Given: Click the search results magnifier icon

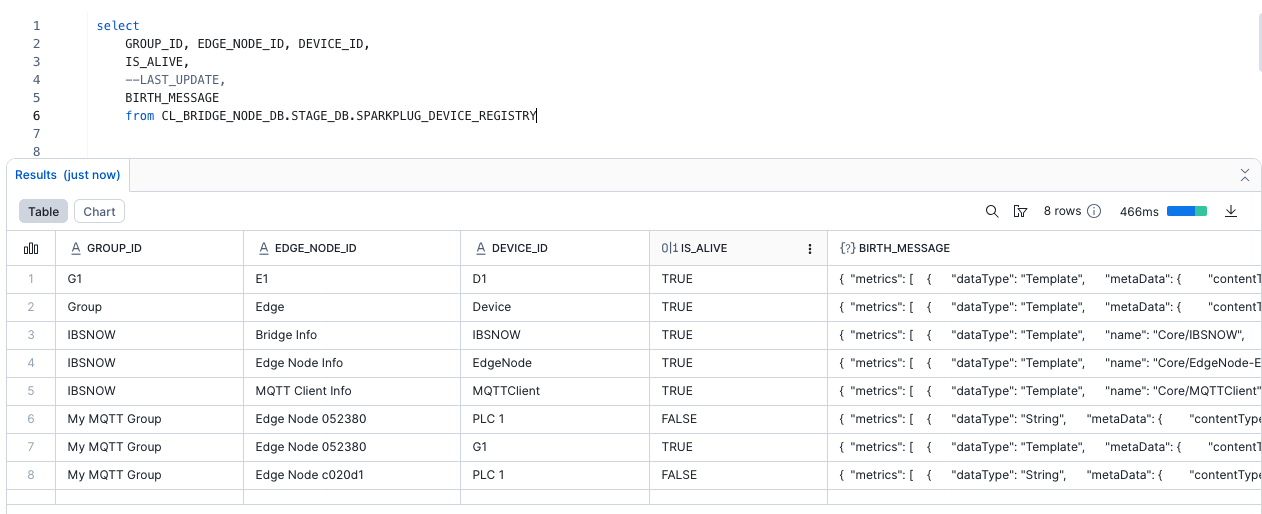Looking at the screenshot, I should (x=992, y=211).
